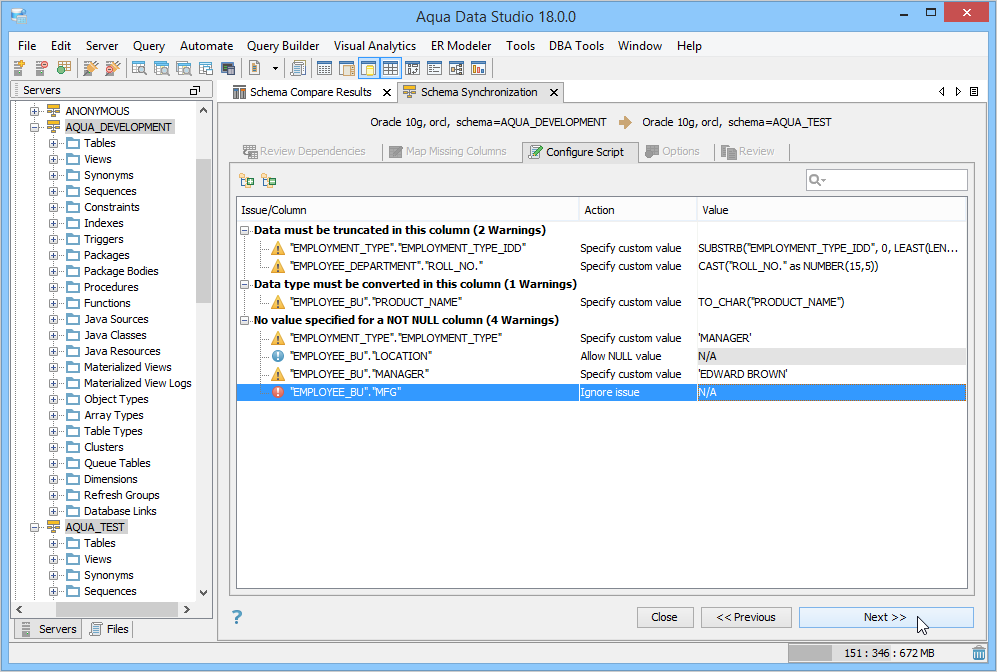Screen dimensions: 997x672
Task: Click the memory usage progress bar
Action: coord(879,653)
